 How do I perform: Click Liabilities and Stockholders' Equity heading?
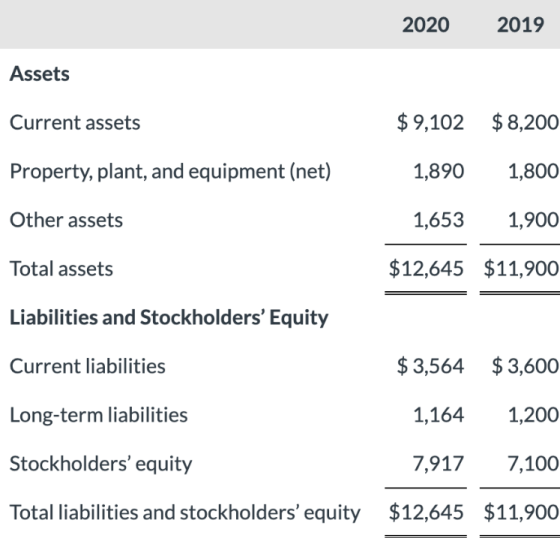point(169,318)
